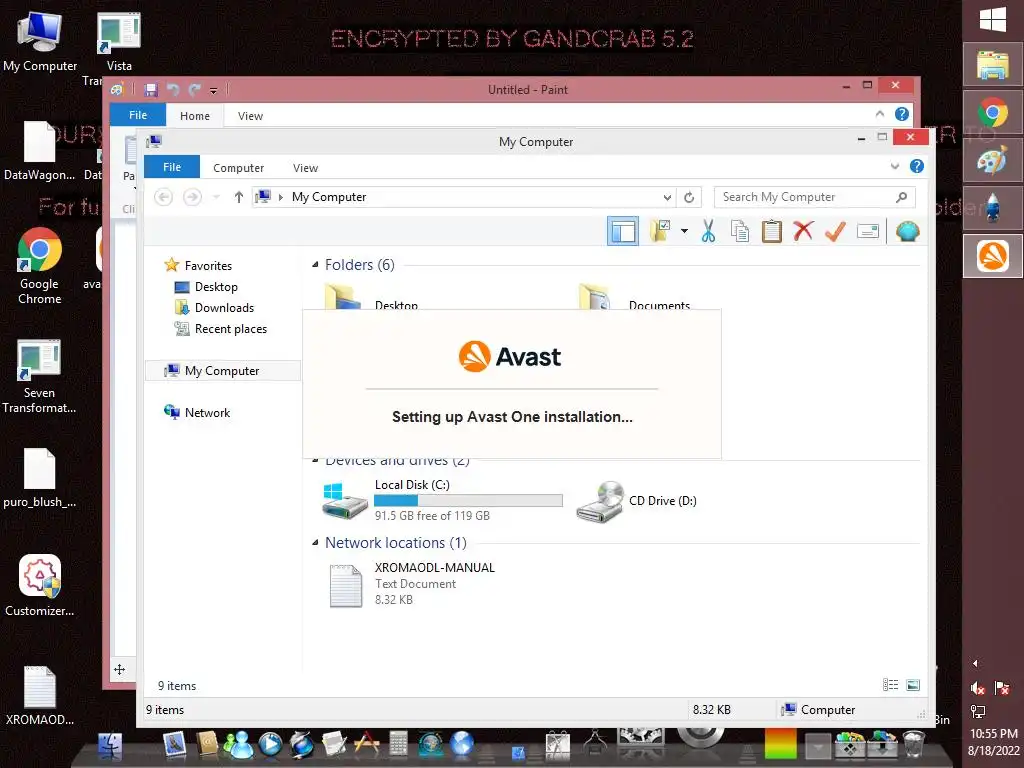Open Classic Shell settings shell icon
This screenshot has height=768, width=1024.
pyautogui.click(x=907, y=231)
